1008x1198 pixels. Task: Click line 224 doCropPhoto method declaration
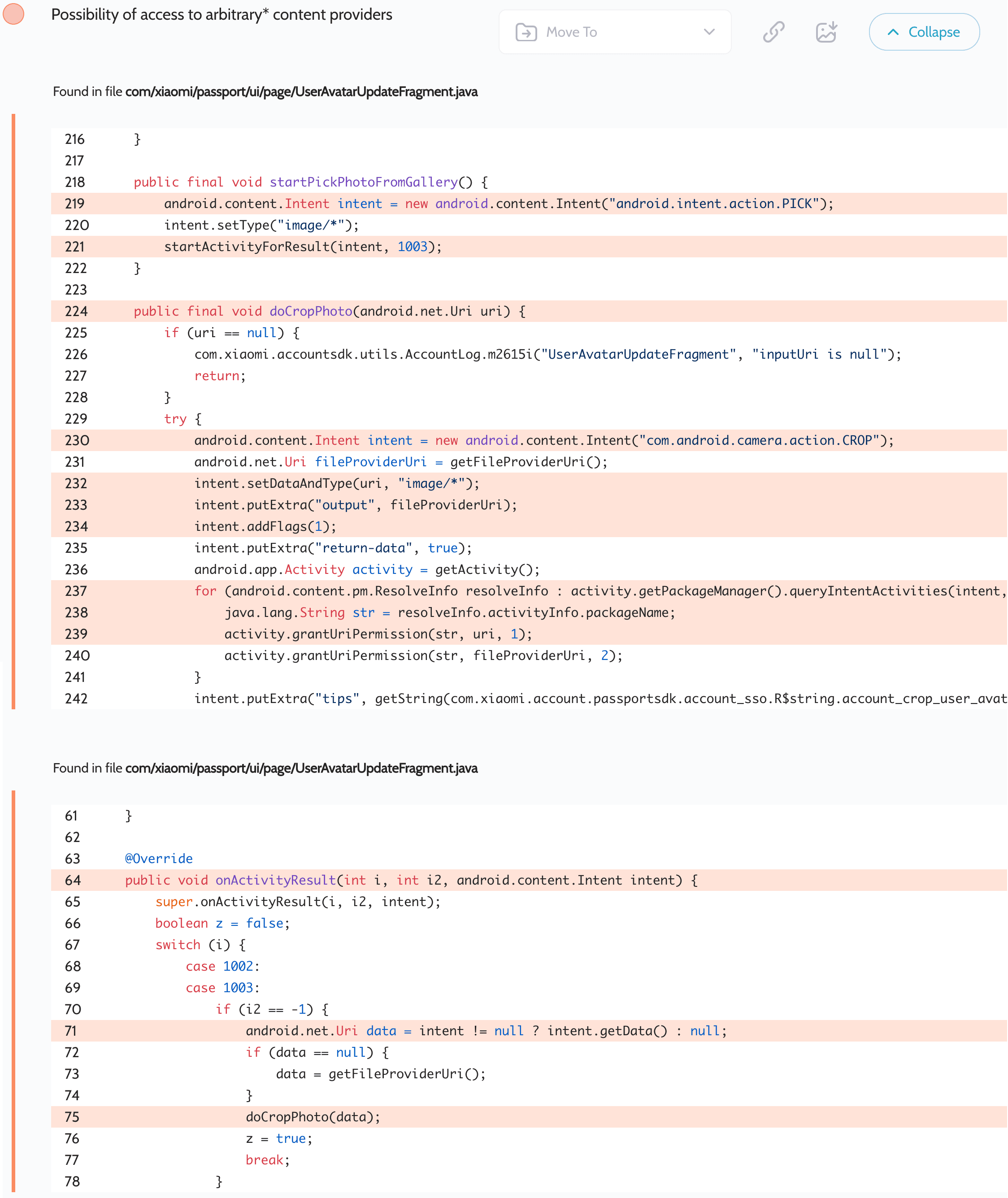coord(329,311)
